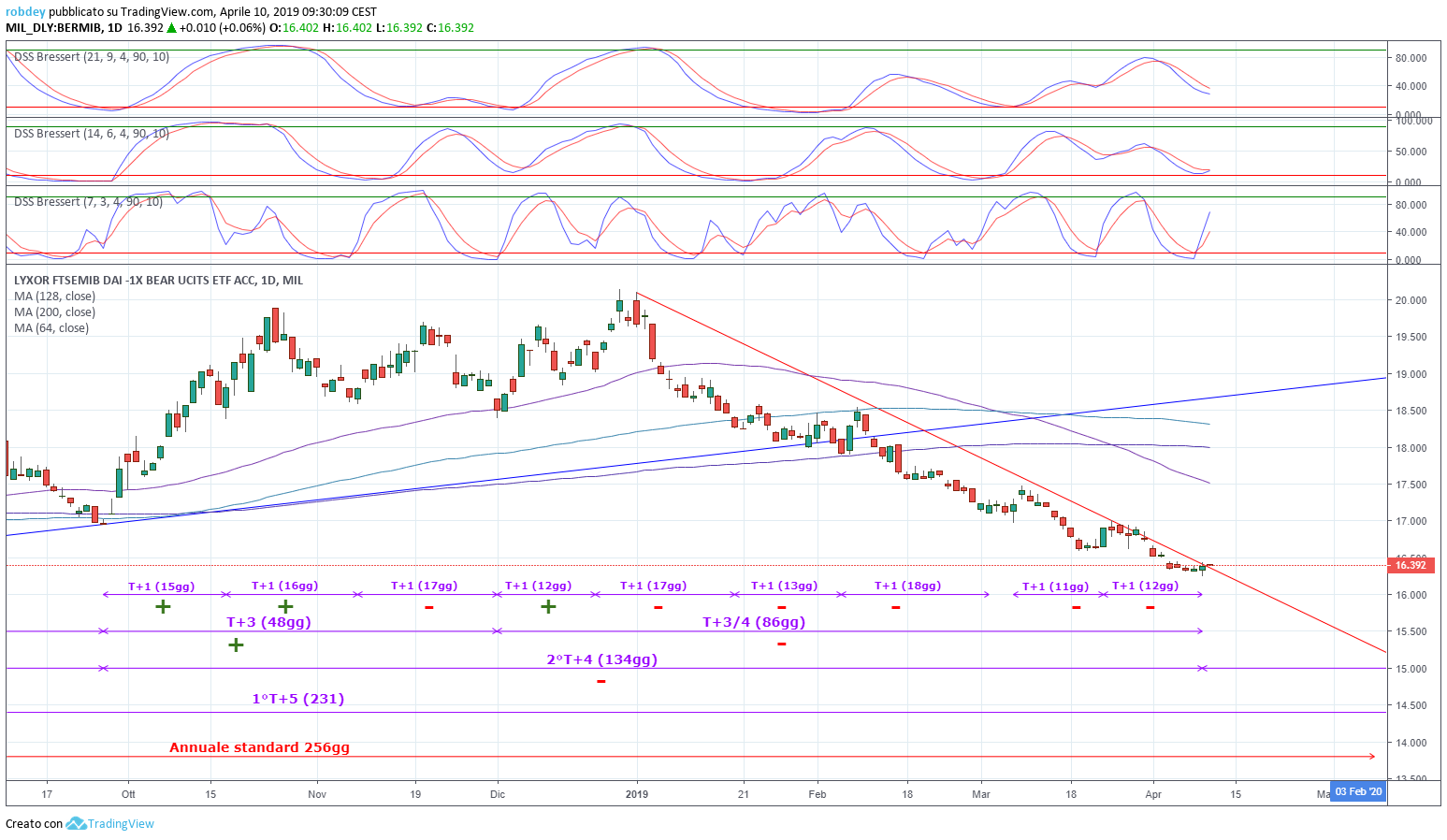This screenshot has height=840, width=1447.
Task: Select the T+1 (16gg) cycle annotation
Action: click(x=285, y=586)
